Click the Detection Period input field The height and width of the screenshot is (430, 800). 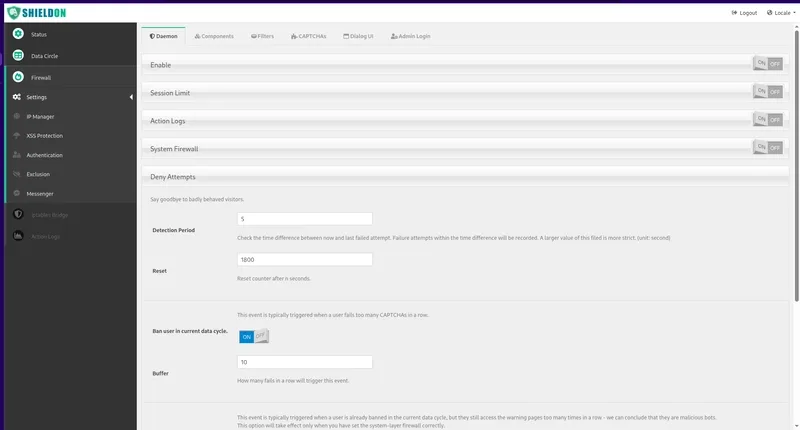coord(305,219)
